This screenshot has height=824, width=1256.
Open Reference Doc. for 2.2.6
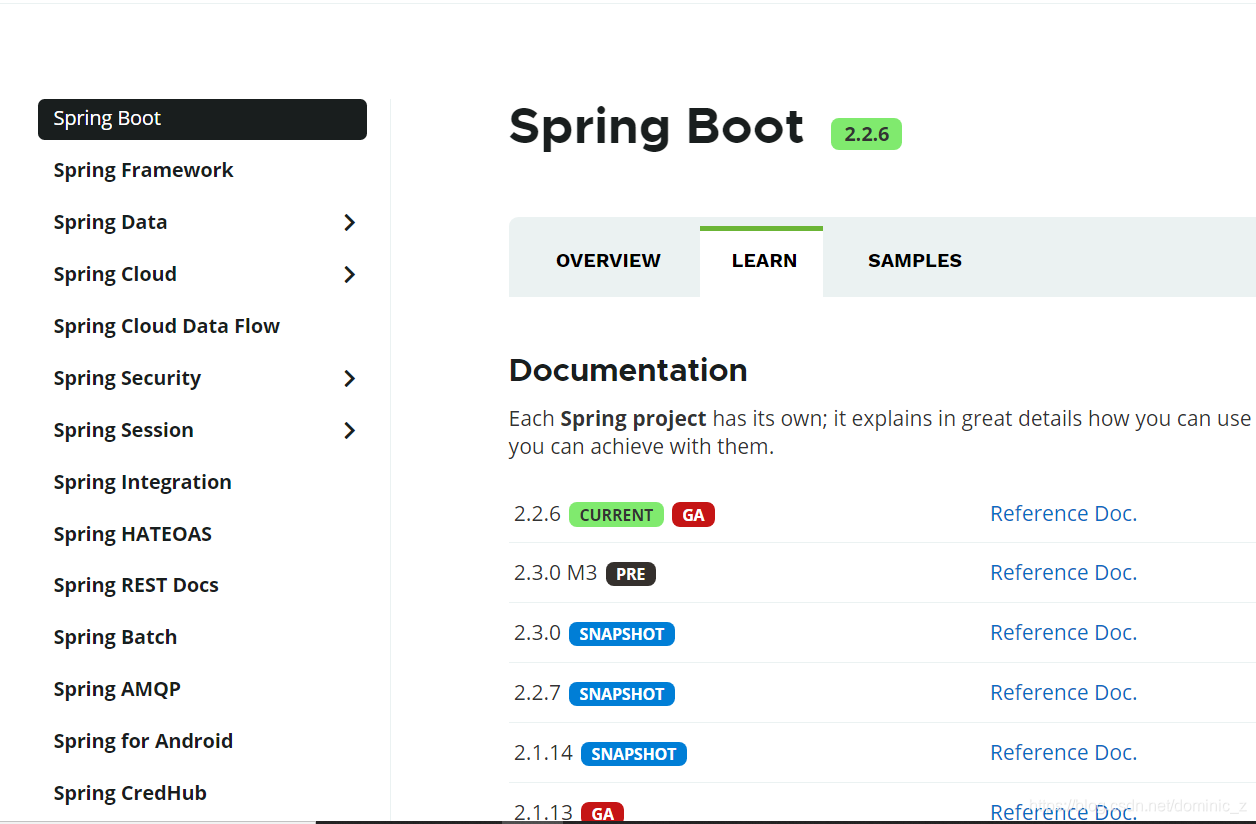pos(1063,513)
